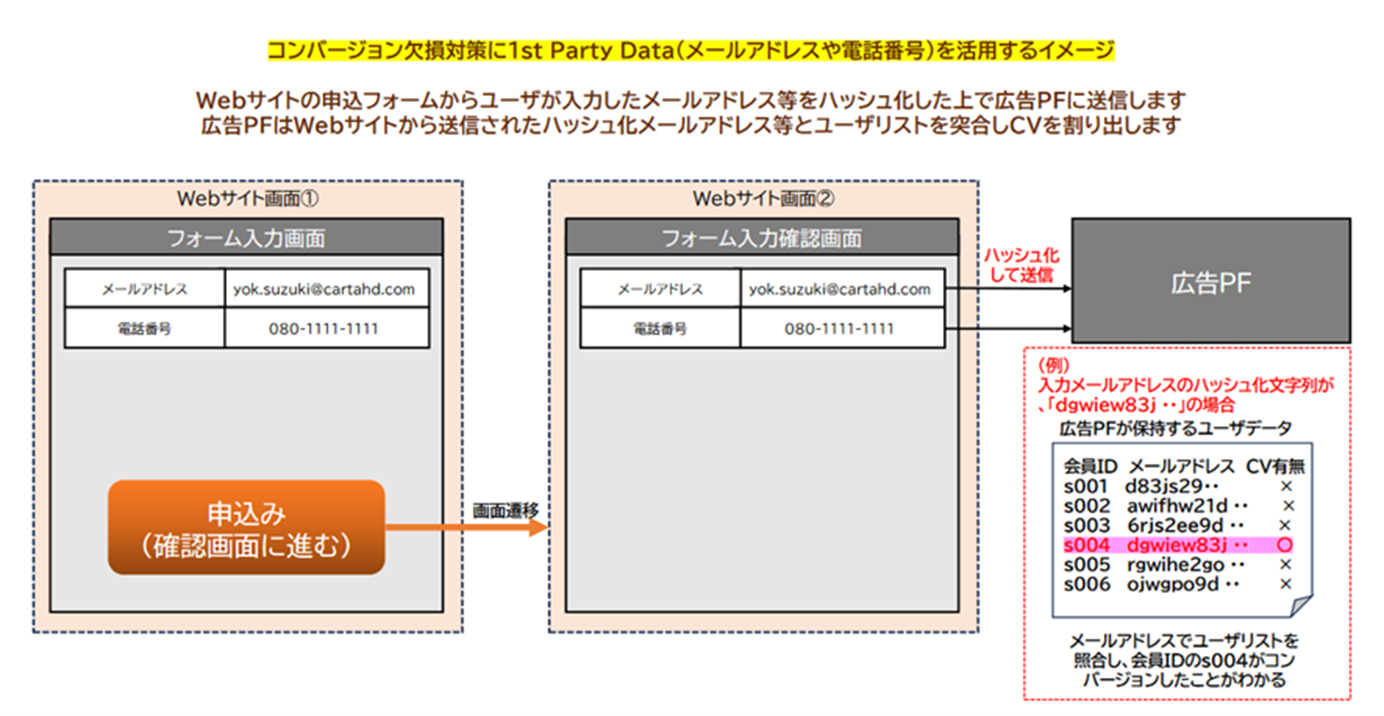The image size is (1384, 716).
Task: Click the red ハッシュ化して送信 label
Action: tap(1019, 265)
